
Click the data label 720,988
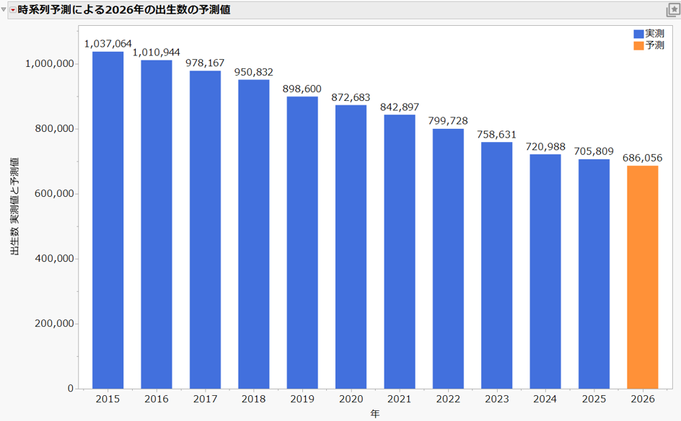[545, 146]
